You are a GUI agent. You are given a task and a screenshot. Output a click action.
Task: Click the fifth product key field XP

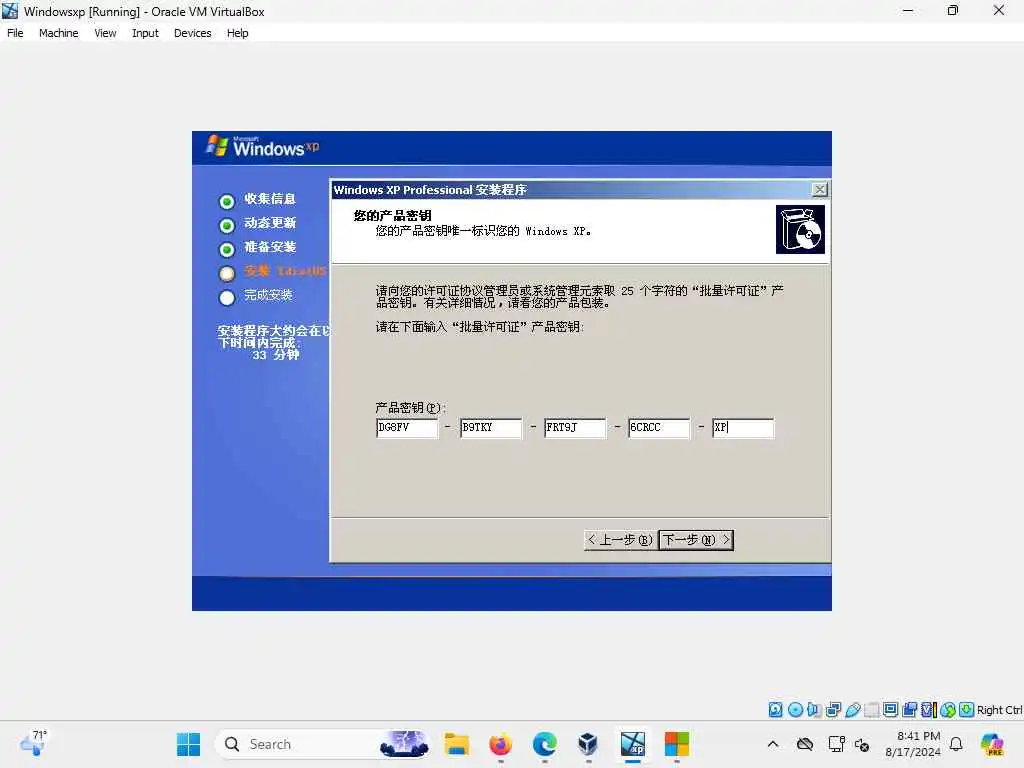pyautogui.click(x=743, y=428)
